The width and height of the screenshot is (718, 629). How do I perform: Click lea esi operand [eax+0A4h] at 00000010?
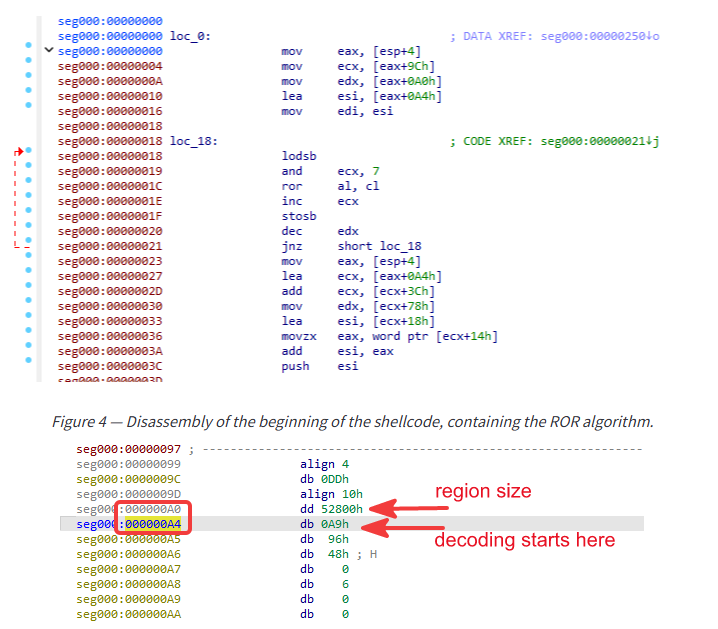point(408,96)
